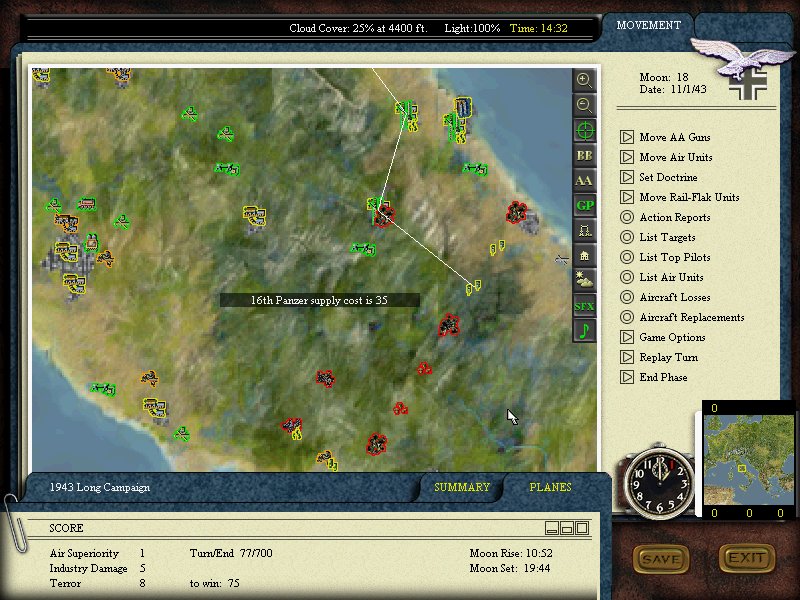Toggle the green crosshair targets overlay

[x=584, y=130]
